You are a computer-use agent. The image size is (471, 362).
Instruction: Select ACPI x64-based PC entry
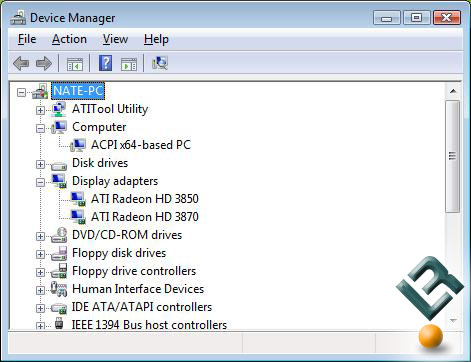(141, 145)
